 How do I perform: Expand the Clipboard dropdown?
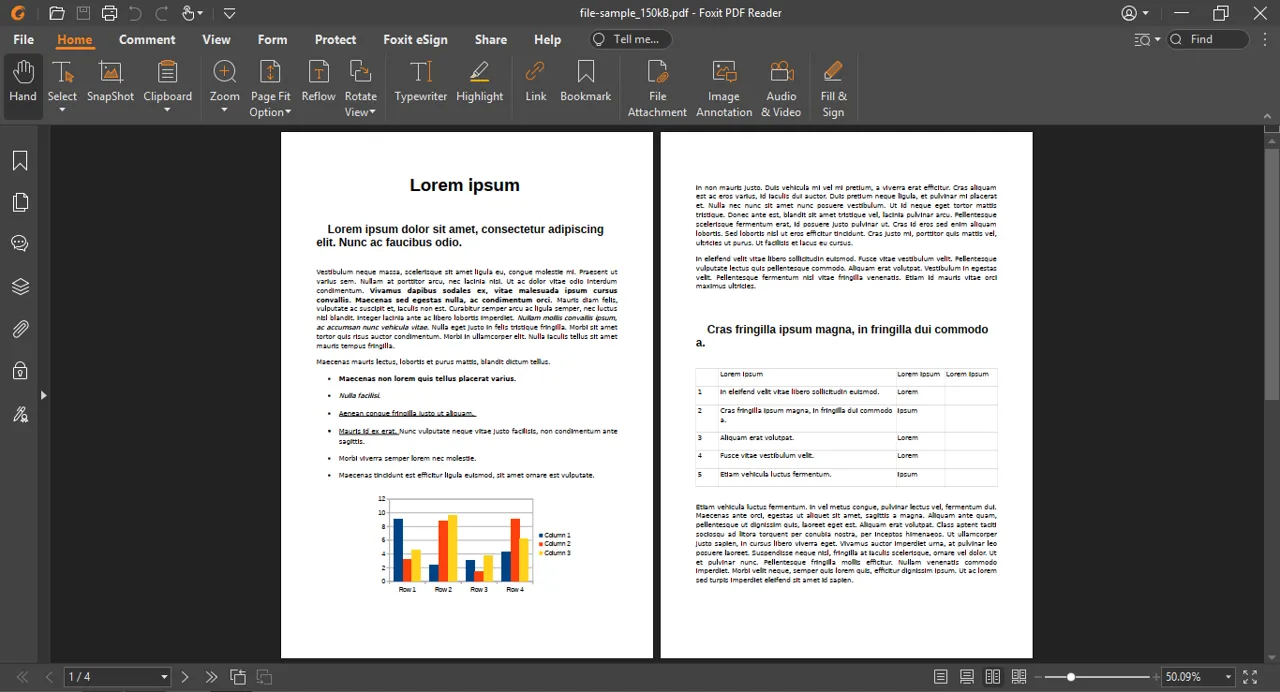[167, 109]
